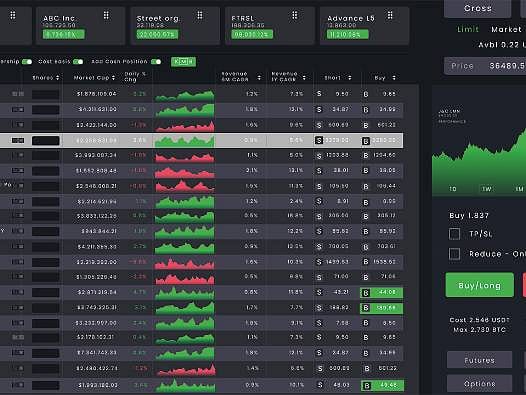Click the S short icon beside 38.01
This screenshot has height=395, width=526.
[319, 171]
